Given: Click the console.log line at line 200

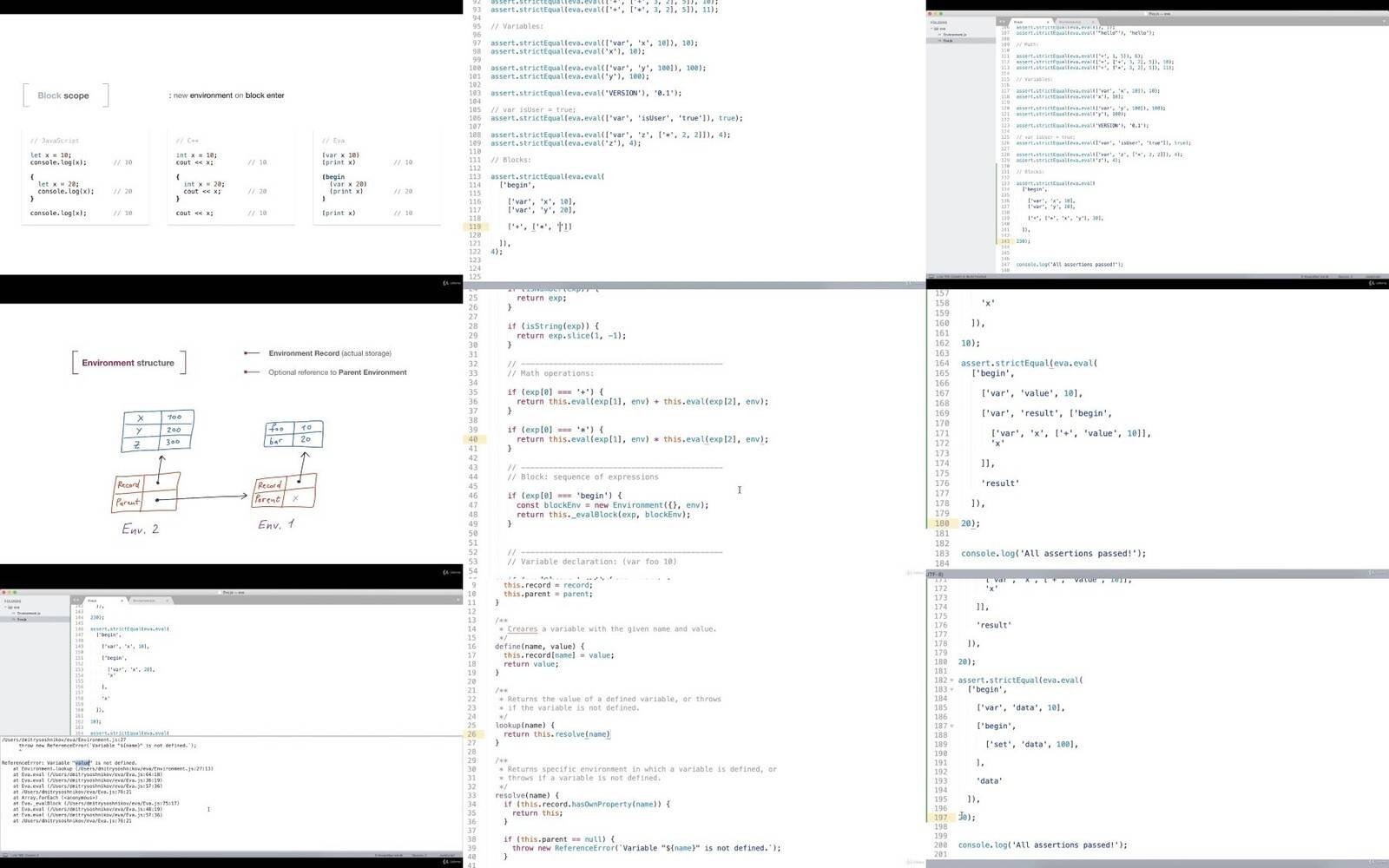Looking at the screenshot, I should pos(1043,845).
